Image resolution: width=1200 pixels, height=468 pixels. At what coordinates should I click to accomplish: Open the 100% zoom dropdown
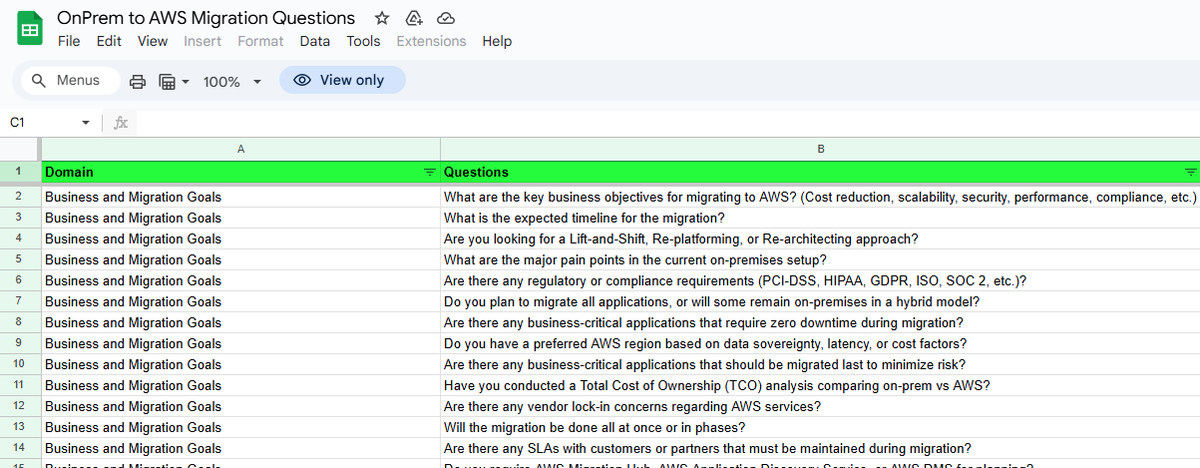pos(232,81)
